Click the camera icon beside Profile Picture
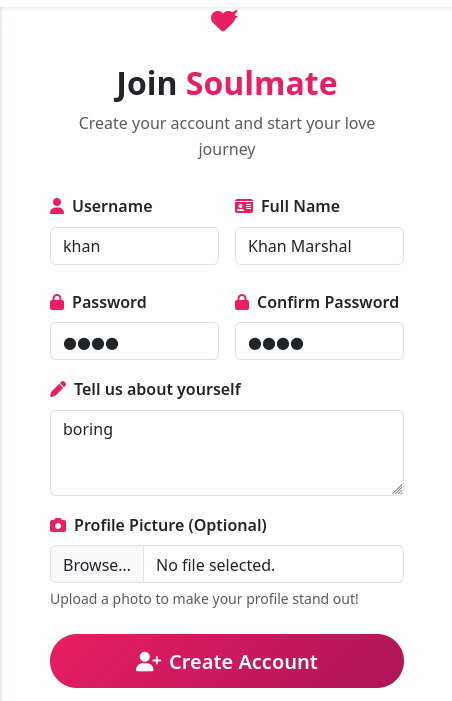The image size is (452, 701). click(x=58, y=525)
